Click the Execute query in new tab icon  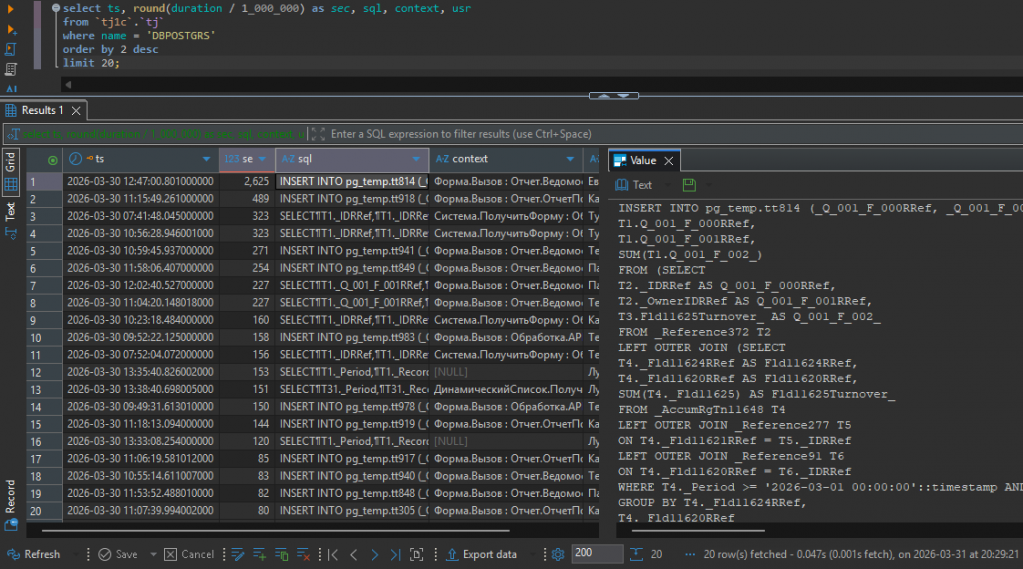point(10,29)
